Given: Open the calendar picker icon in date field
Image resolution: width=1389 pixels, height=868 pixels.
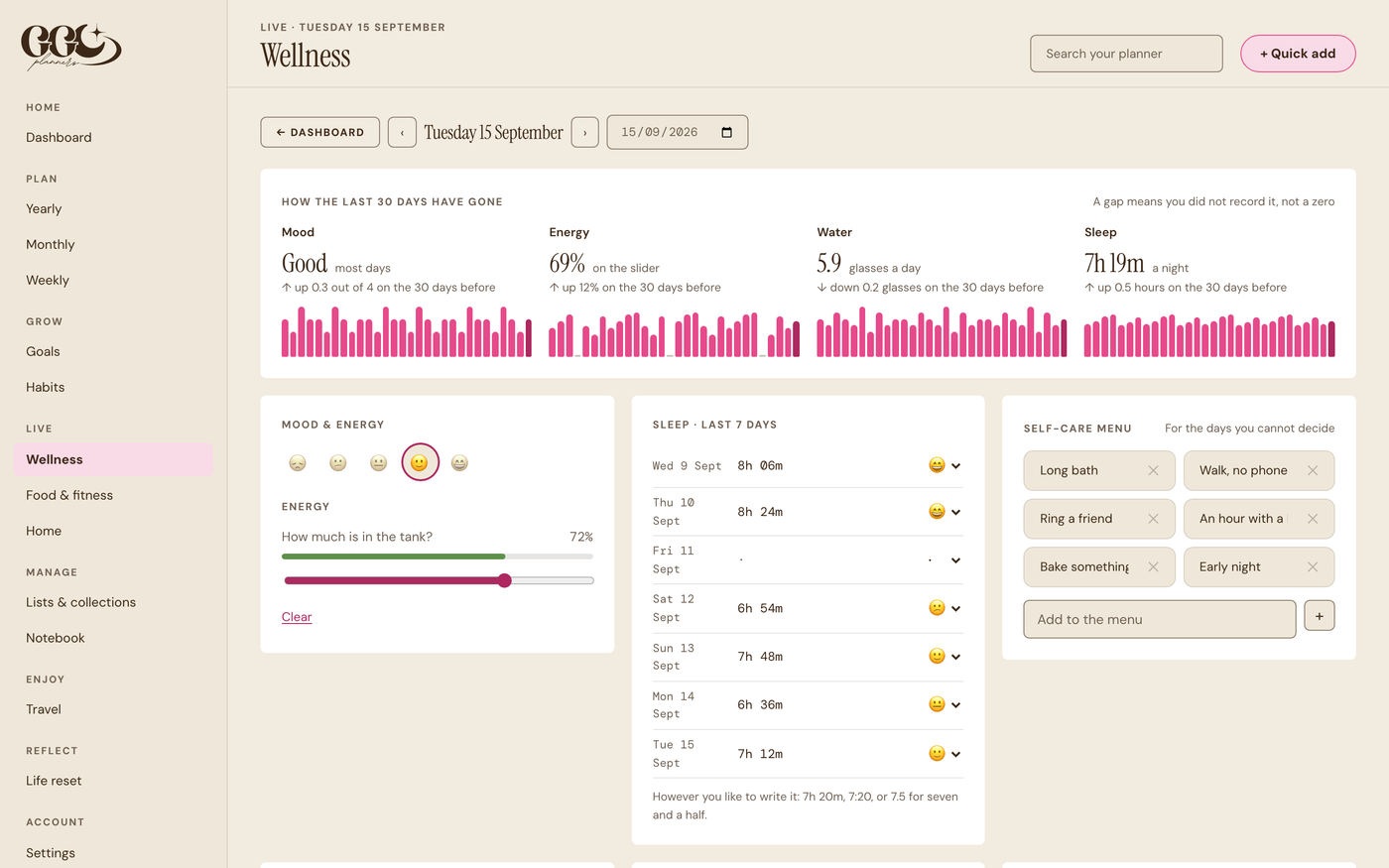Looking at the screenshot, I should tap(726, 132).
